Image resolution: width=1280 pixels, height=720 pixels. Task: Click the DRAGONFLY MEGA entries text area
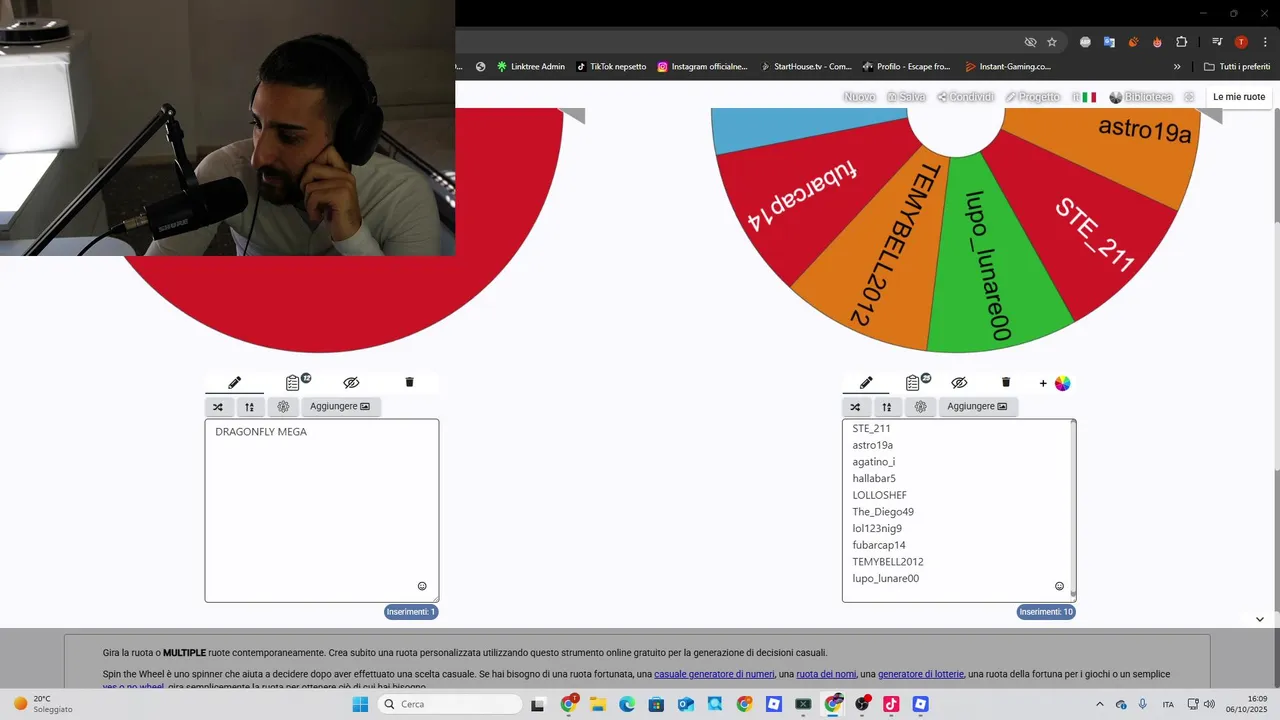click(322, 510)
